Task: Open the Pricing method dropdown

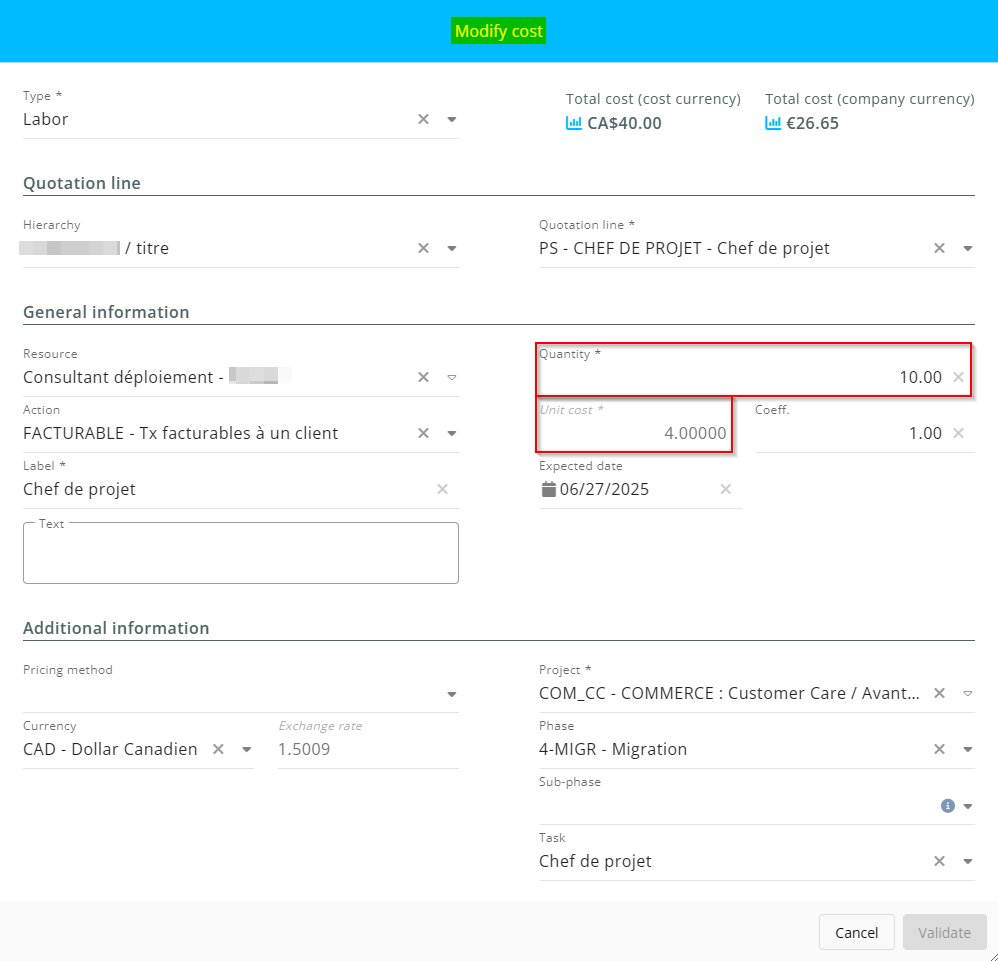Action: pyautogui.click(x=451, y=694)
